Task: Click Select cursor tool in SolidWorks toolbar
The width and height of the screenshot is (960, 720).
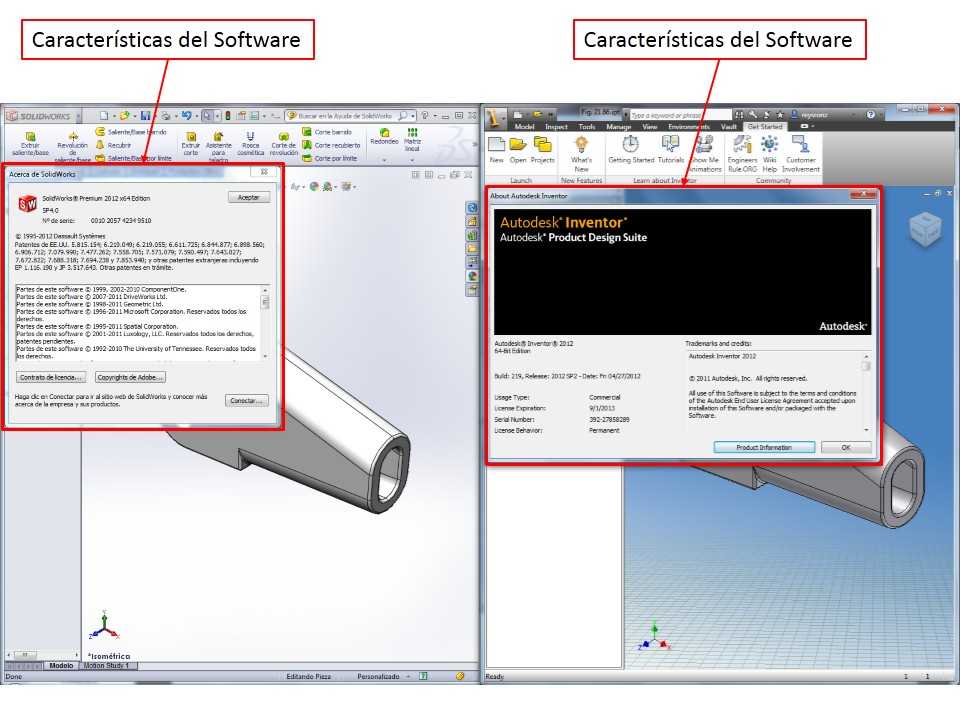Action: (x=208, y=115)
